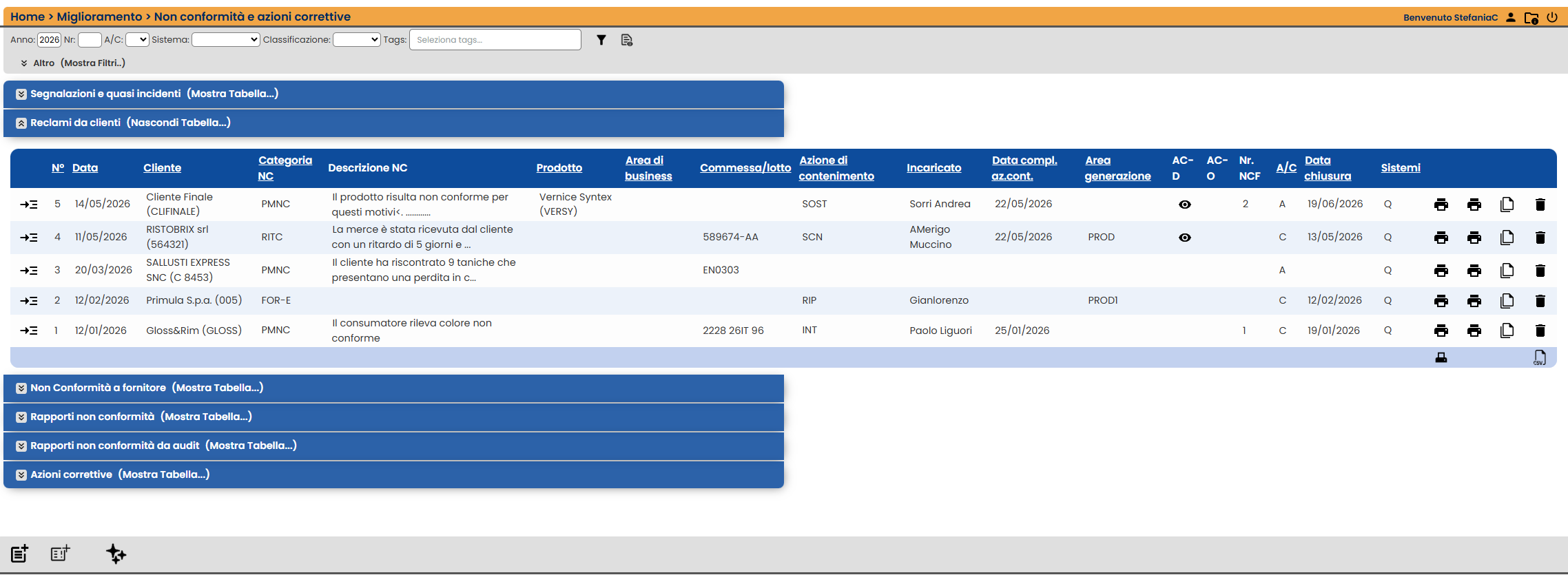Open the Sistema filter dropdown
This screenshot has height=575, width=1568.
click(x=226, y=40)
